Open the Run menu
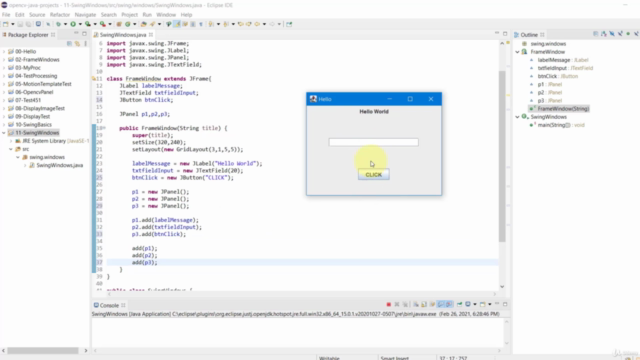 click(x=147, y=15)
